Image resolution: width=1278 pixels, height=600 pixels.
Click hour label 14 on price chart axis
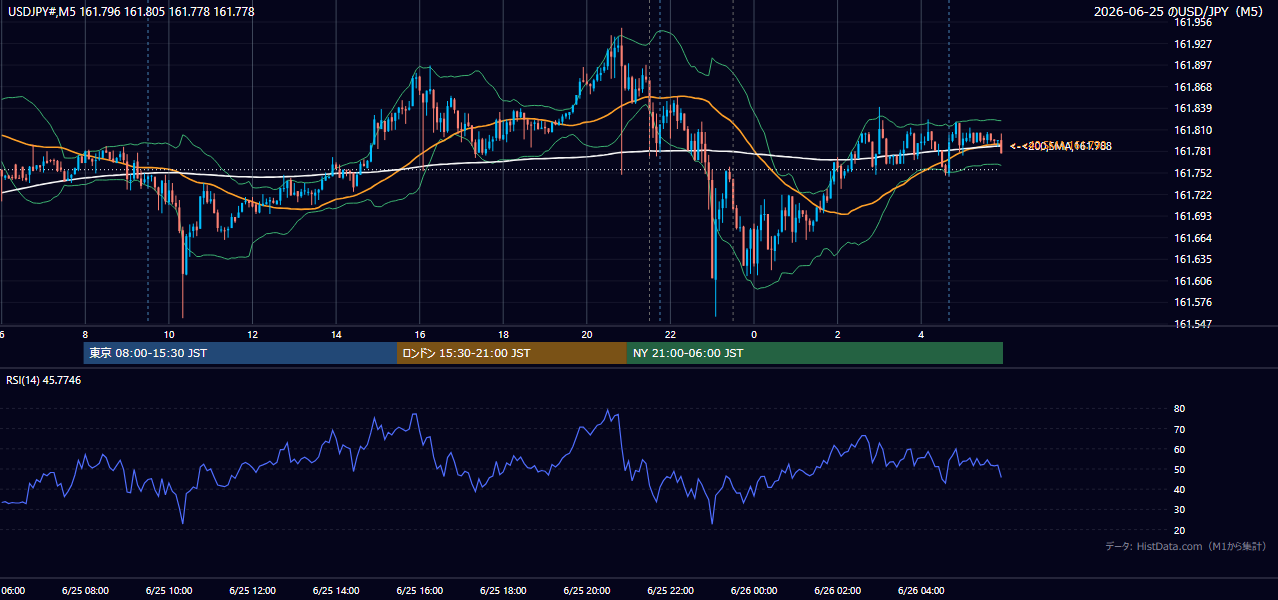337,334
